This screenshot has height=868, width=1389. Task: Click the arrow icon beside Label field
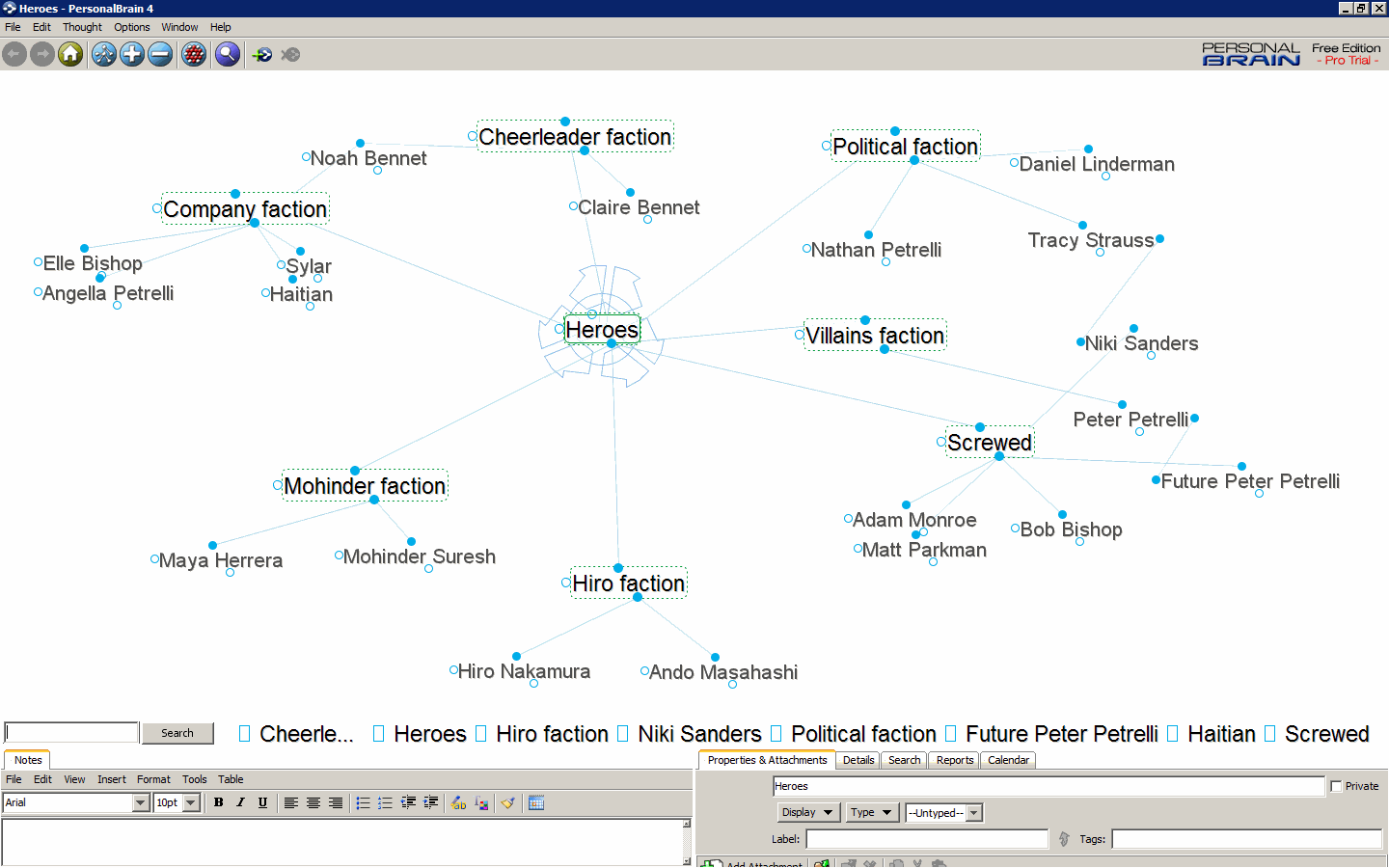click(1064, 839)
